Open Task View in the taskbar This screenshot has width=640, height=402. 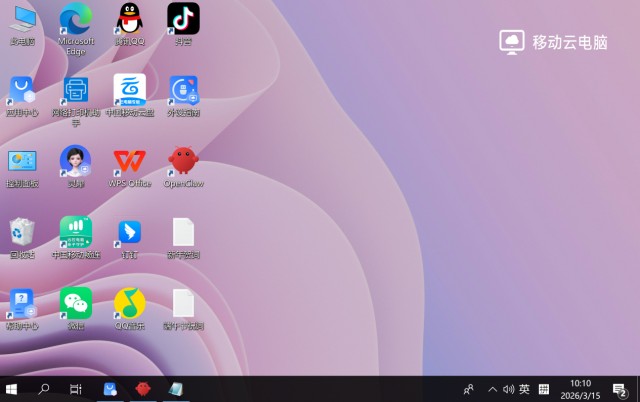pyautogui.click(x=76, y=389)
